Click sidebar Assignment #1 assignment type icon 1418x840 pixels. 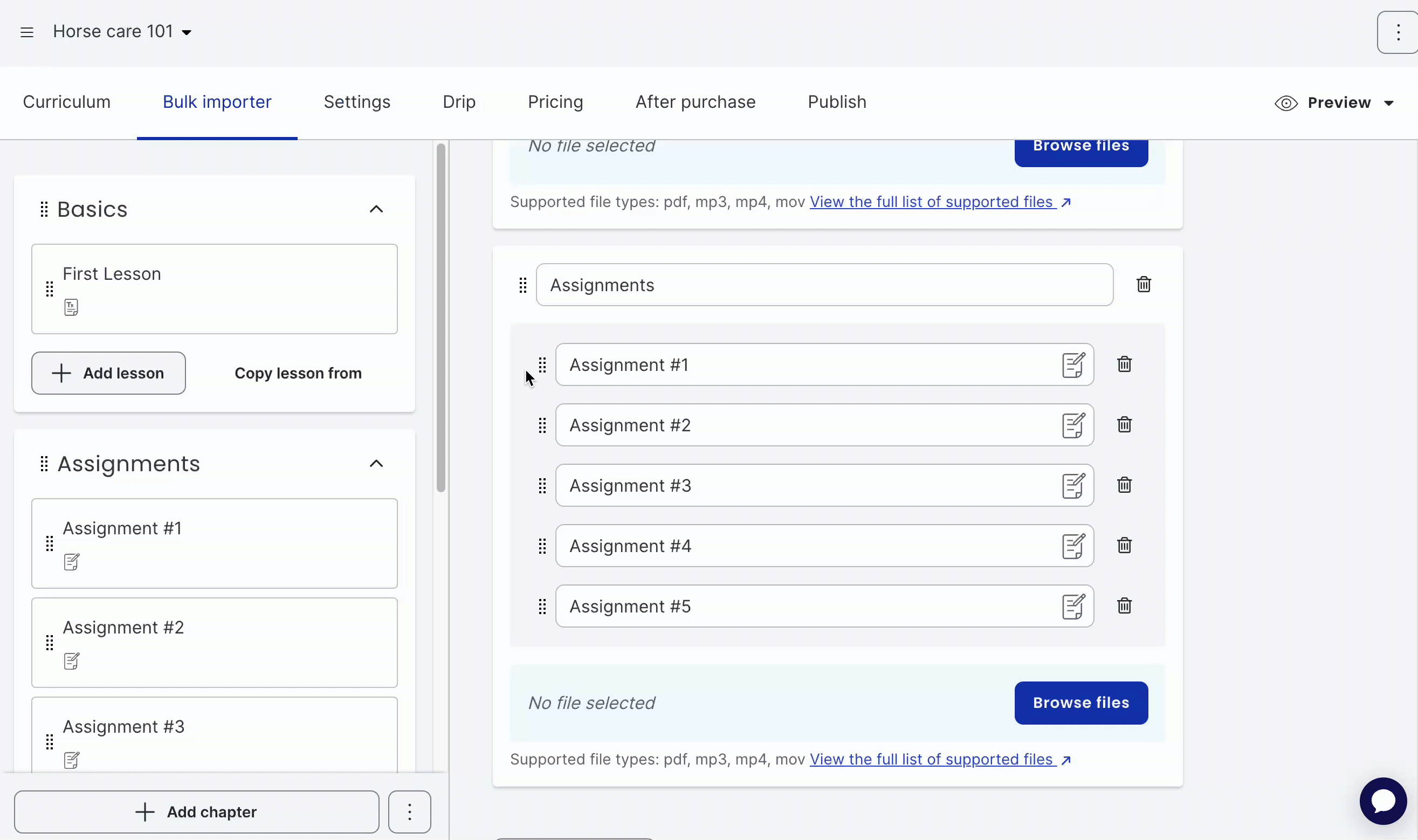[71, 561]
